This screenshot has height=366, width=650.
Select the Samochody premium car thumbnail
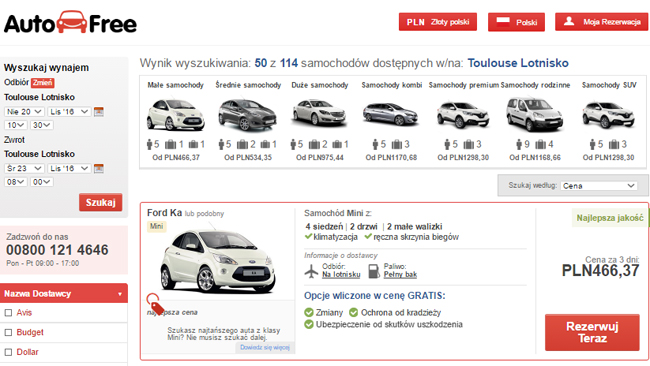click(x=463, y=114)
